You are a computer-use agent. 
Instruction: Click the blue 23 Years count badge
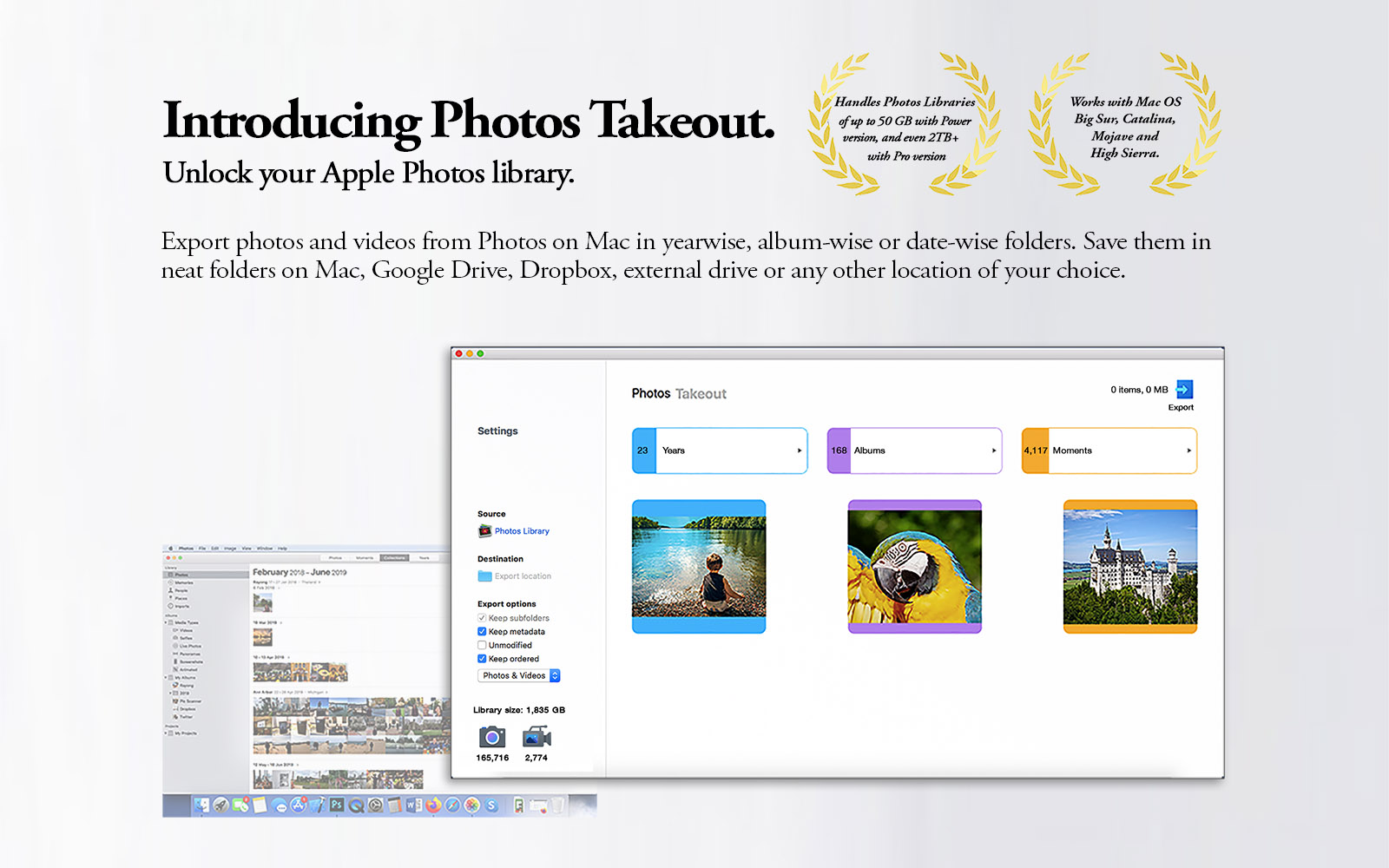pos(643,450)
